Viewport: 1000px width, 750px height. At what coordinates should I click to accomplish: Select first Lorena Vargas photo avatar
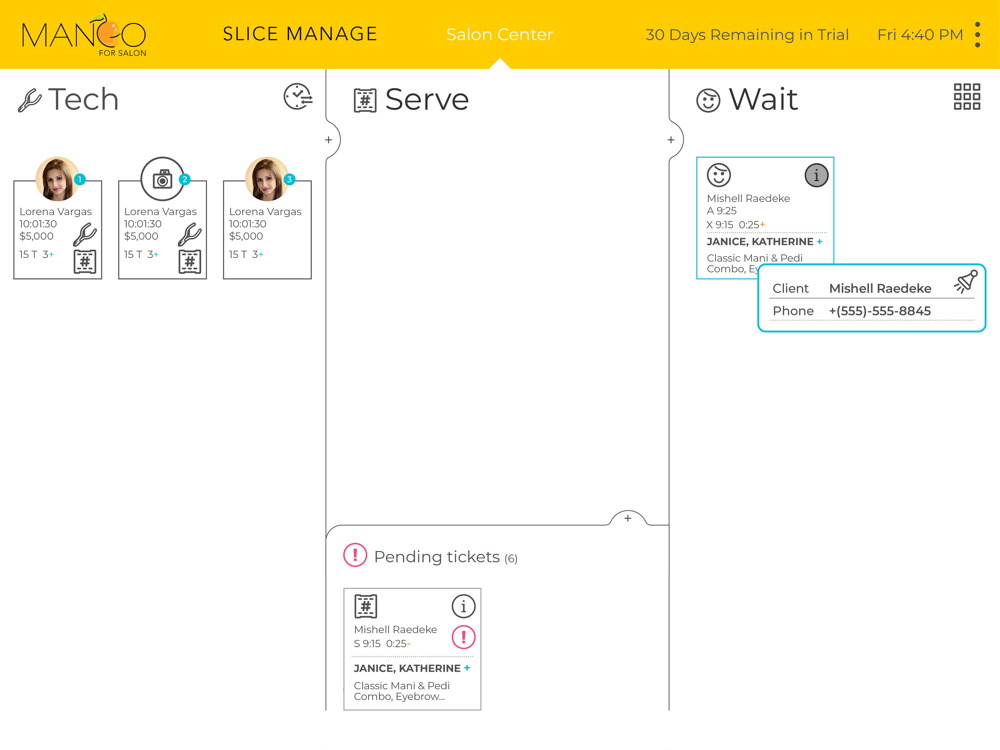tap(57, 179)
